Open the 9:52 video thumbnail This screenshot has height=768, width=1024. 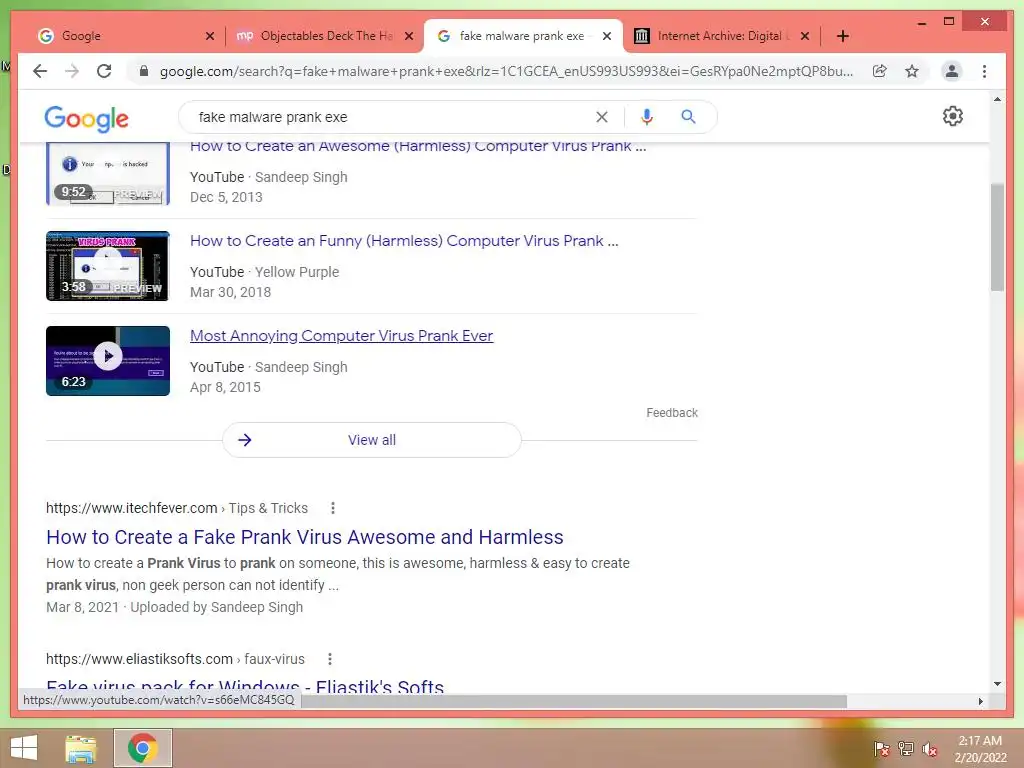coord(108,174)
